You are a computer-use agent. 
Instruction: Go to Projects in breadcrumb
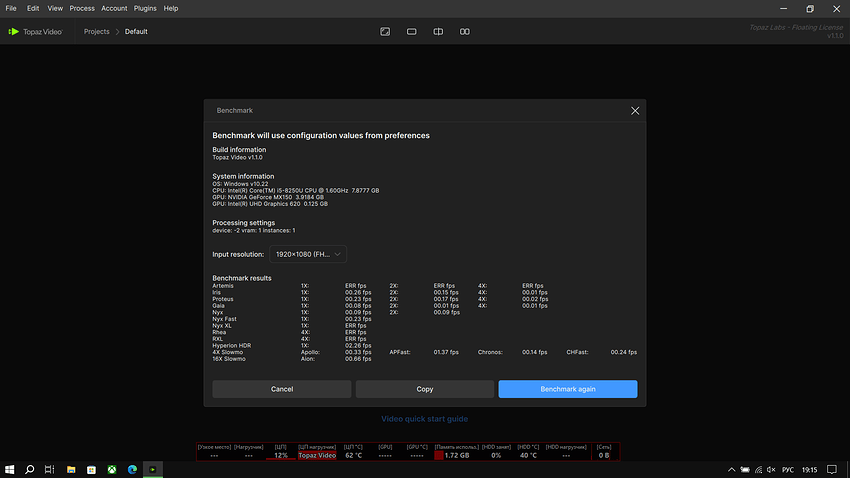pos(97,32)
